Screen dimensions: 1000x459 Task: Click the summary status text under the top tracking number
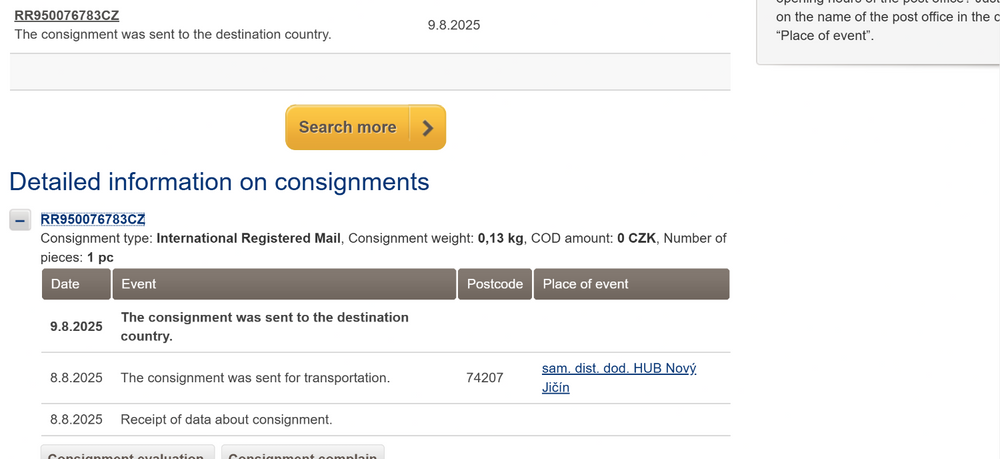(x=172, y=34)
